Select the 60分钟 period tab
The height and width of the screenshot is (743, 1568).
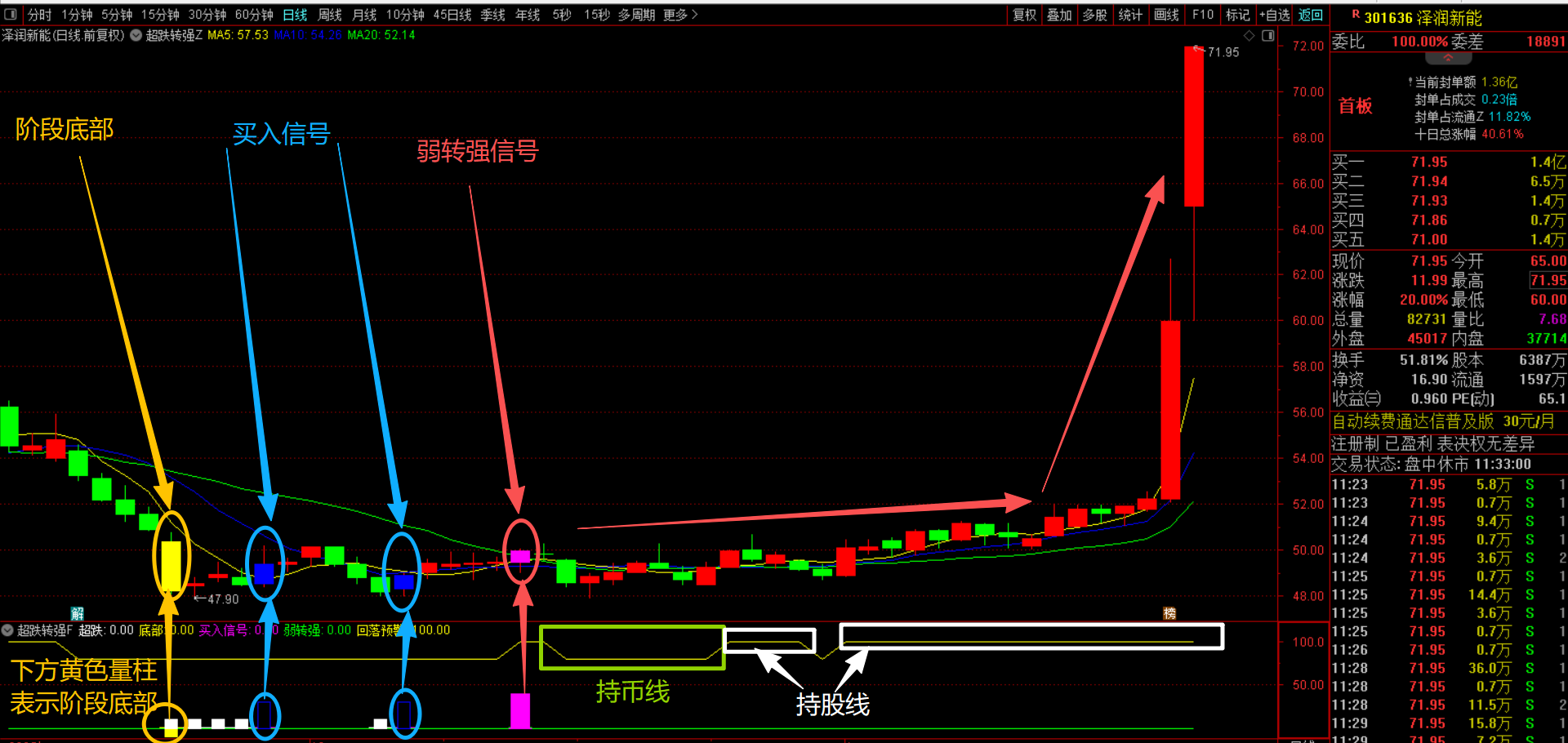pyautogui.click(x=254, y=15)
